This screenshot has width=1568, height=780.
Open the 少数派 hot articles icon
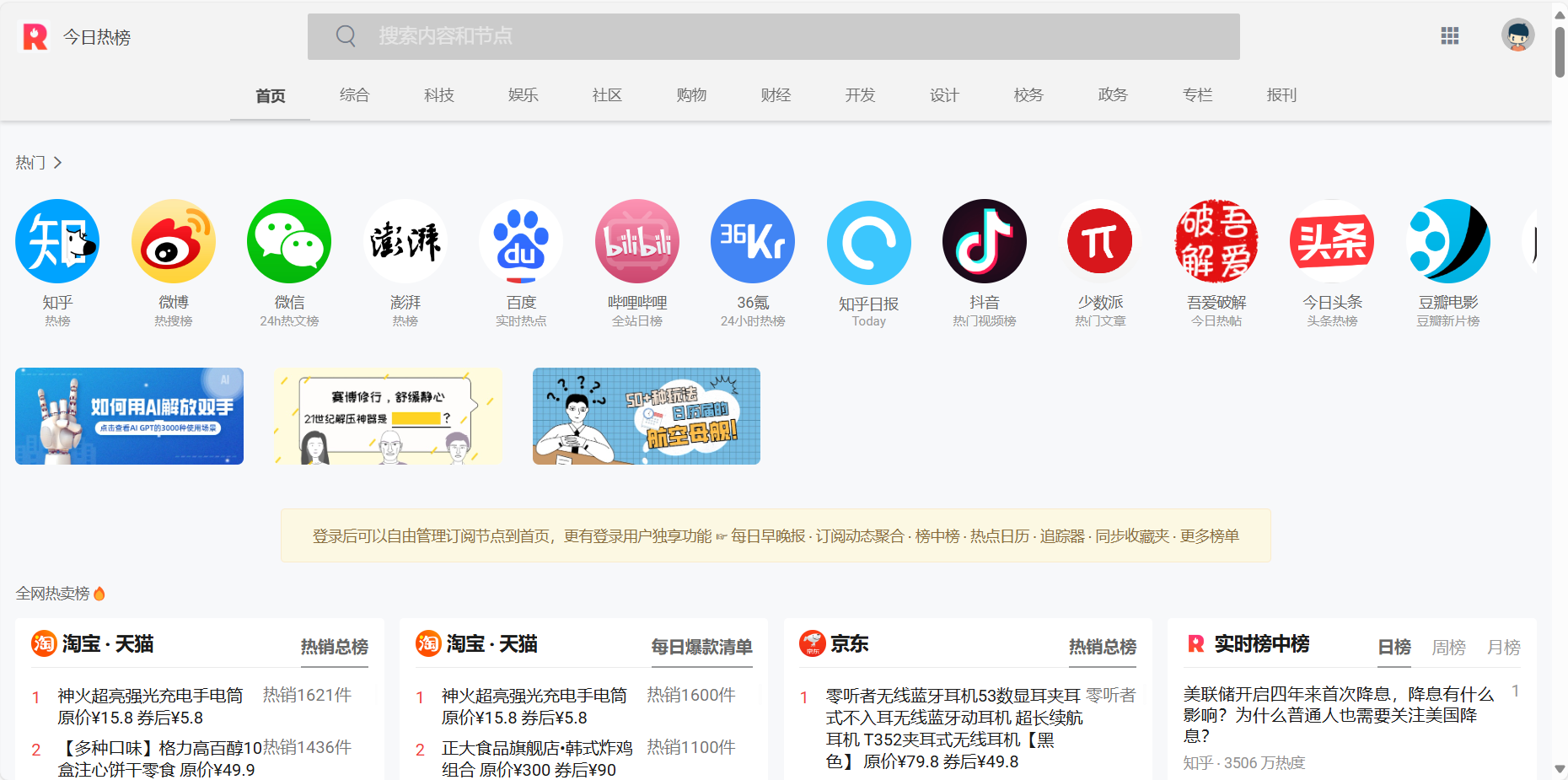pos(1100,241)
